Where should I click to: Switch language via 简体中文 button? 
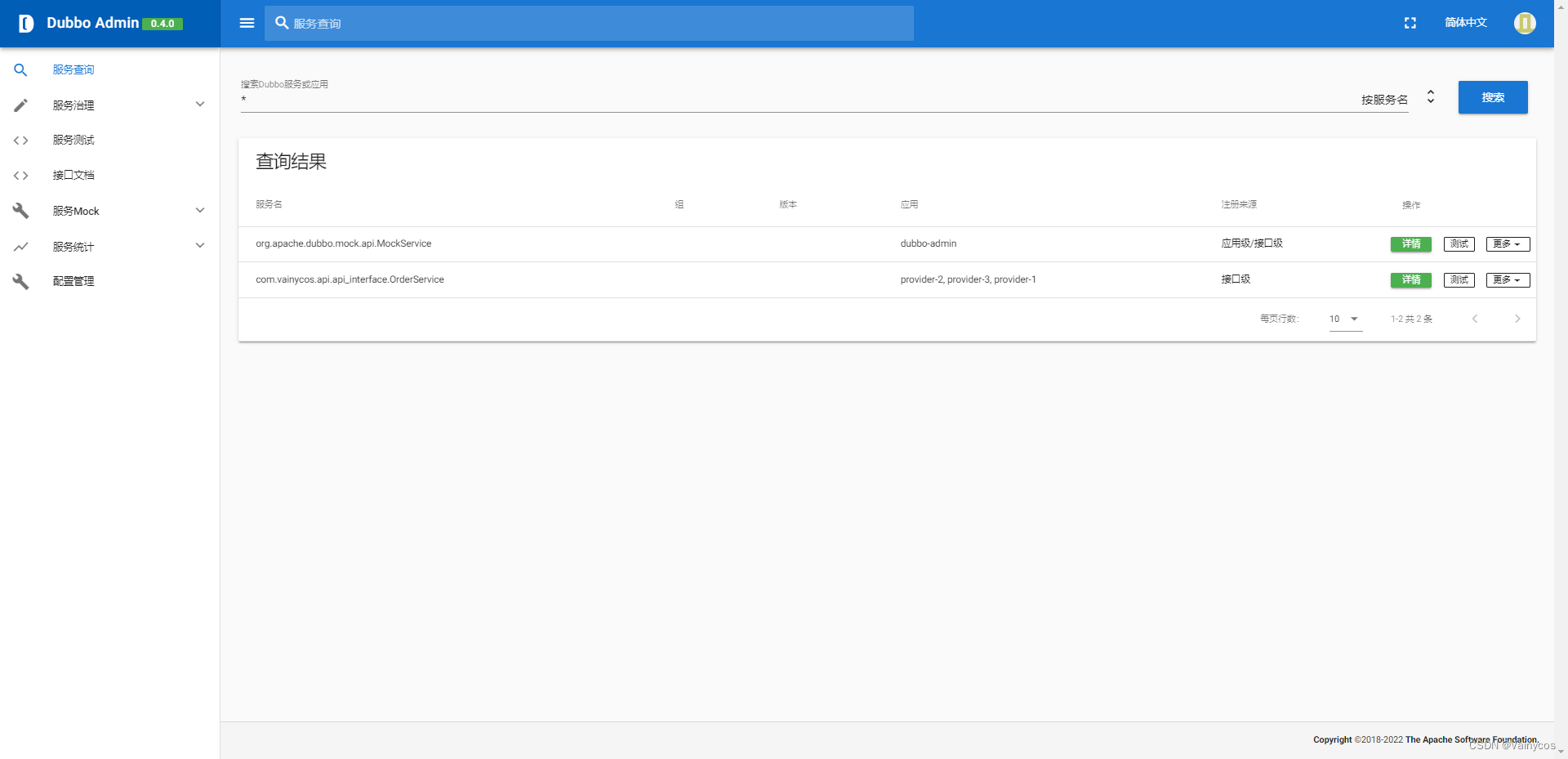pos(1466,23)
